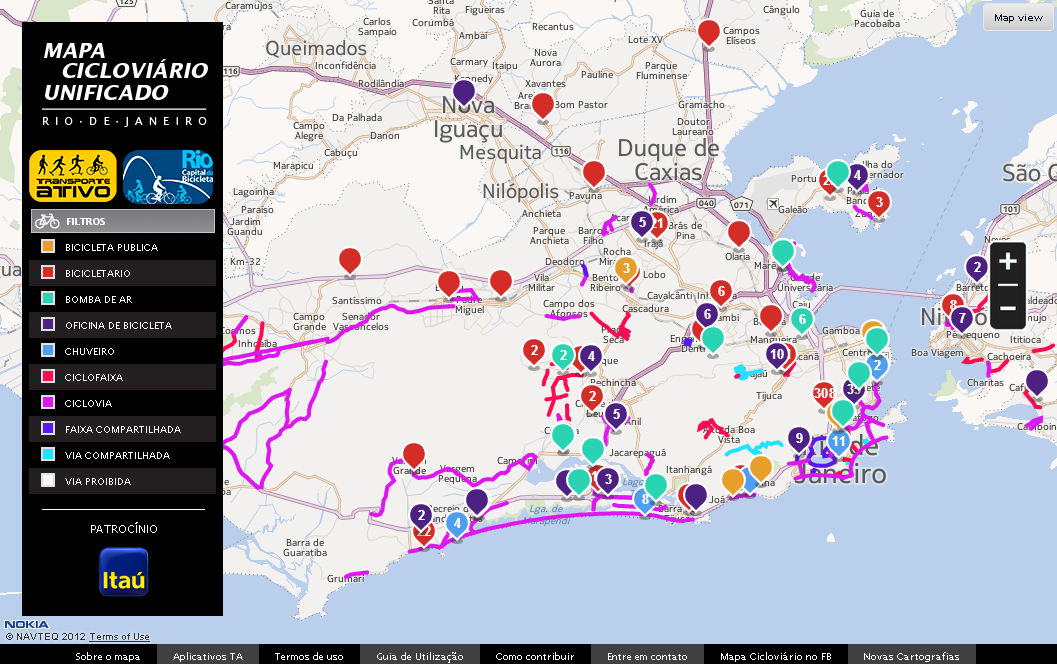Screen dimensions: 1057x664
Task: Select the cluster marker labeled 308
Action: [823, 394]
